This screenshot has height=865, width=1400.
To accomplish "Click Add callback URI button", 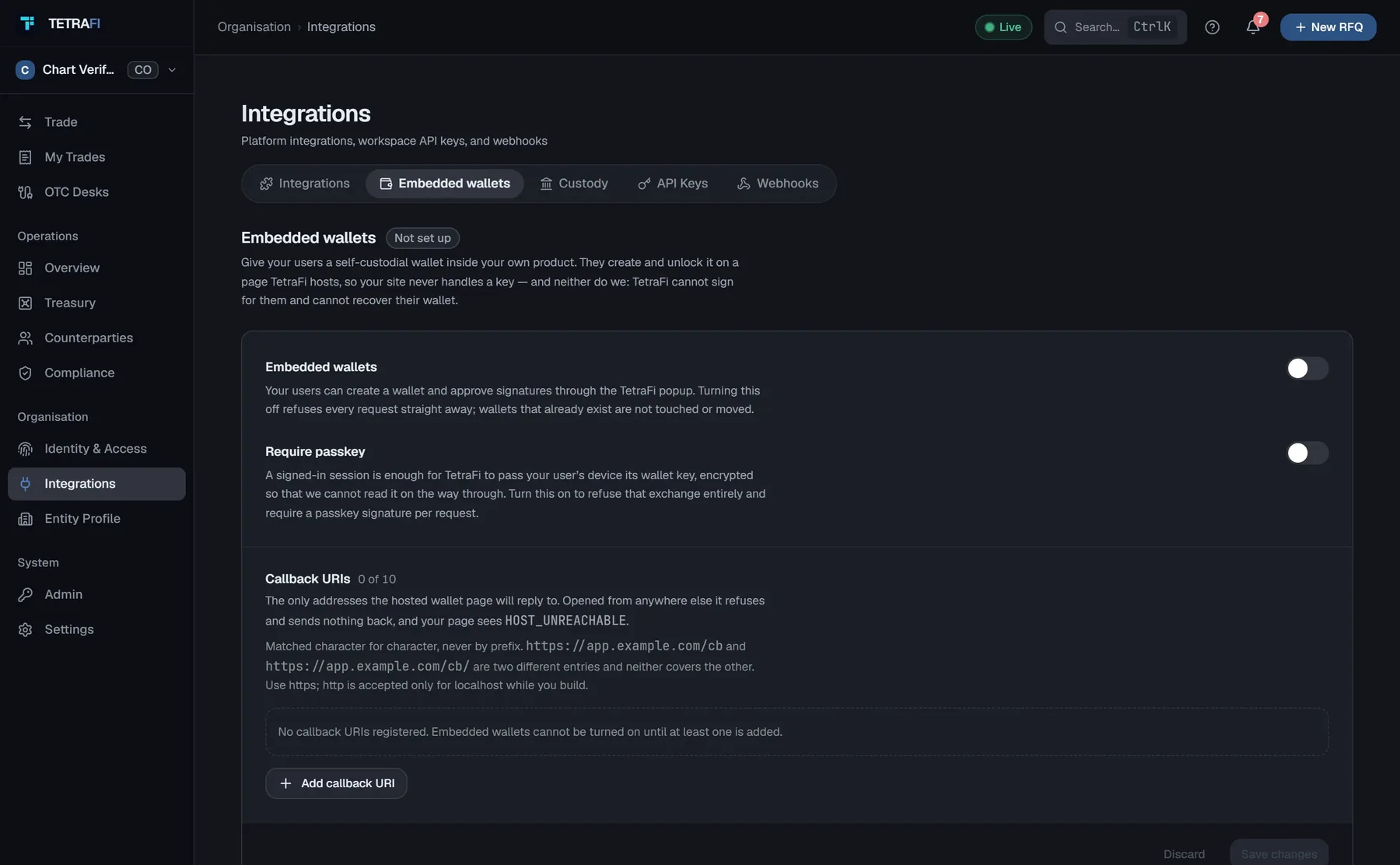I will [336, 783].
